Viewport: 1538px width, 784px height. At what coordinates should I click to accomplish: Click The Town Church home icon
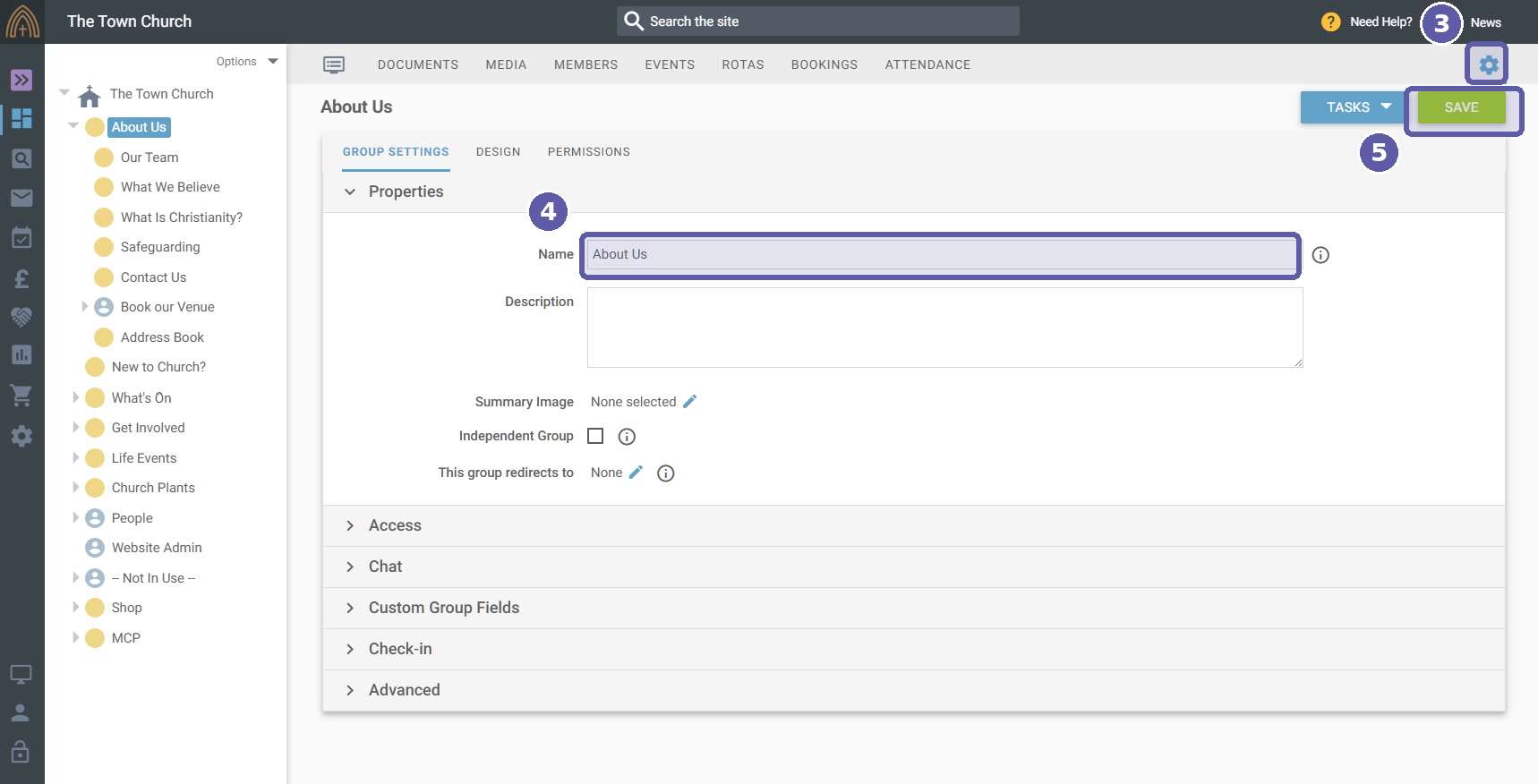tap(90, 96)
